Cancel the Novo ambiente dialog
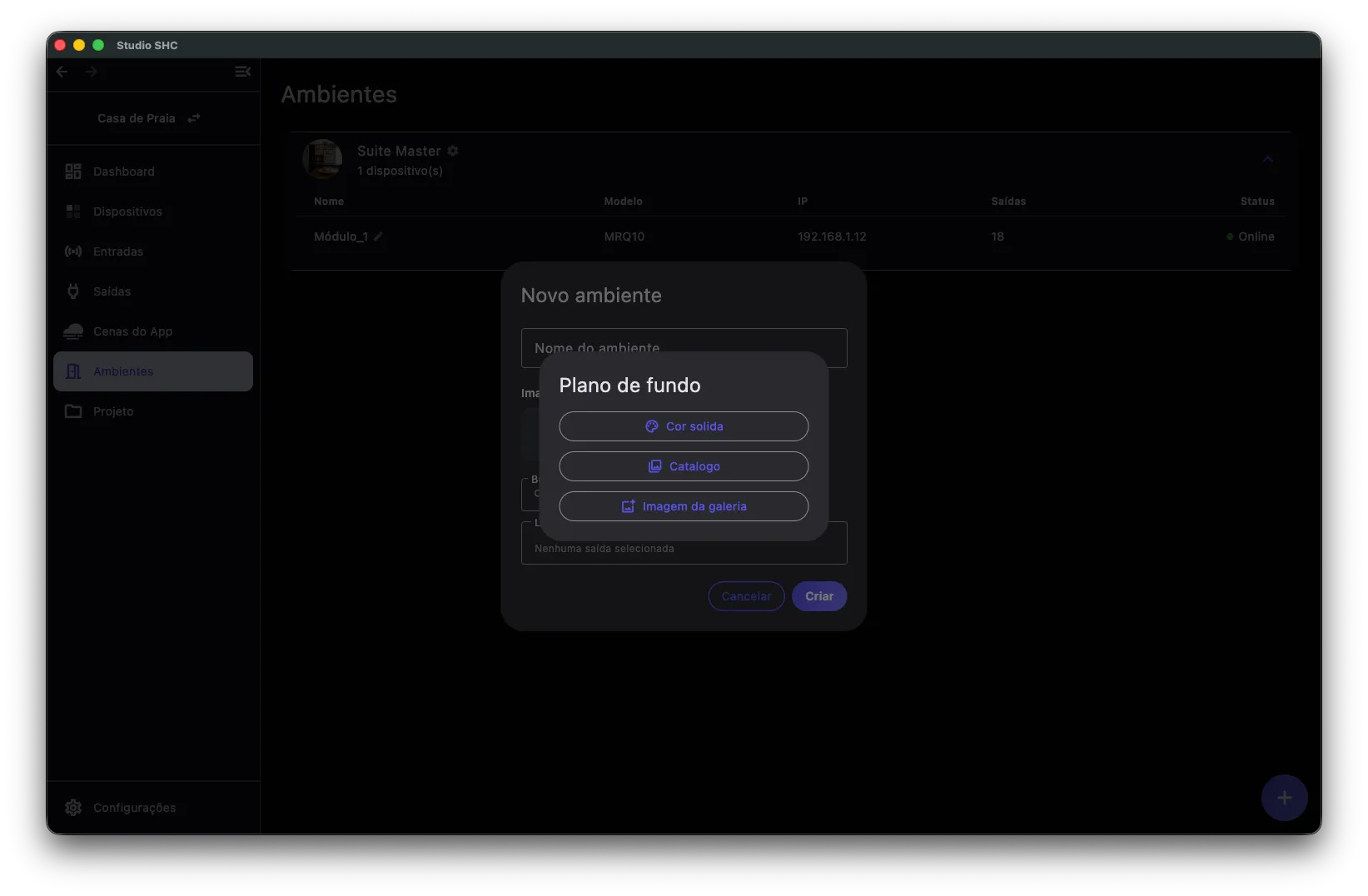 pos(746,596)
